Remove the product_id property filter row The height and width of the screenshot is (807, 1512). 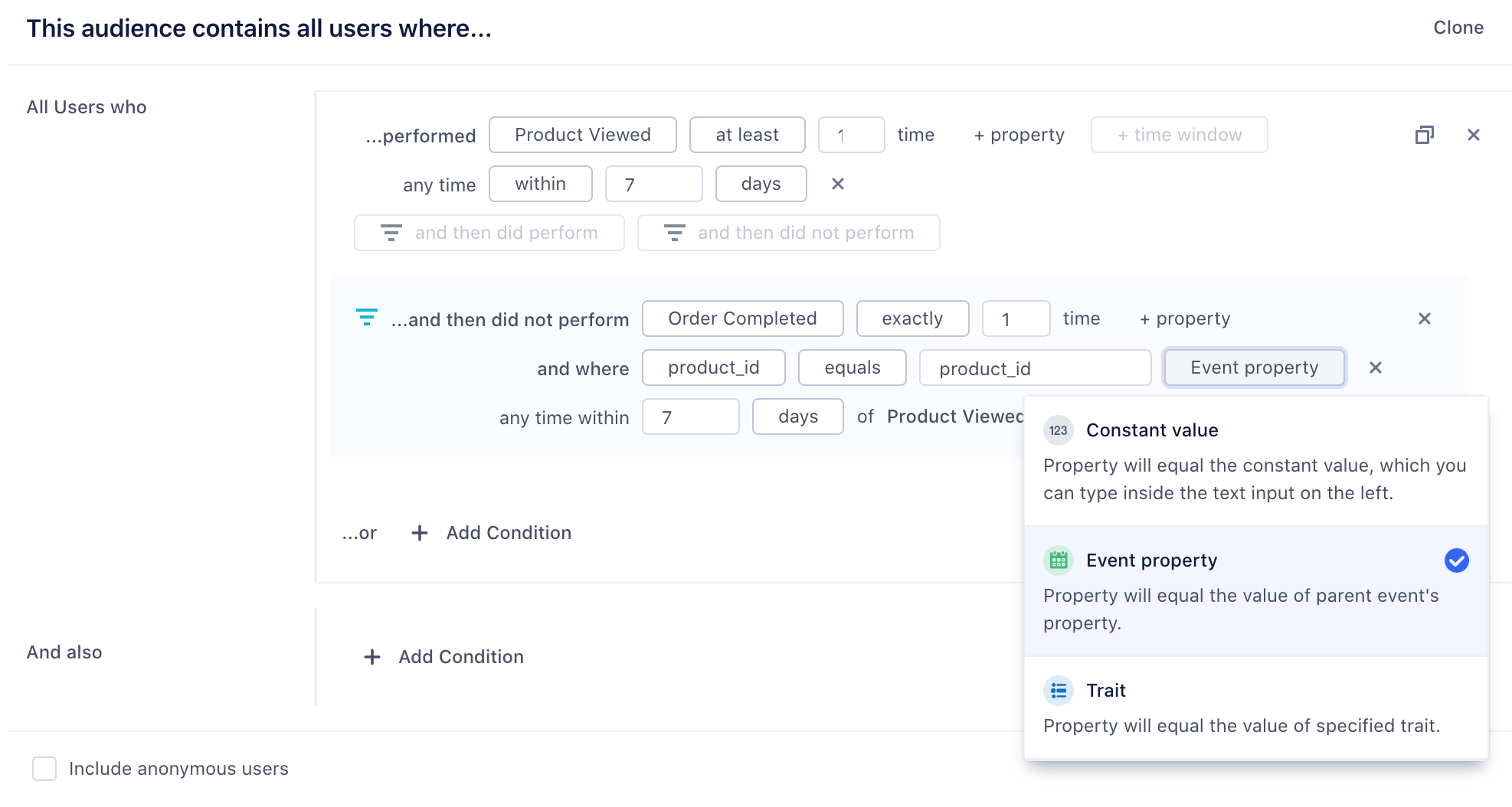click(x=1375, y=368)
